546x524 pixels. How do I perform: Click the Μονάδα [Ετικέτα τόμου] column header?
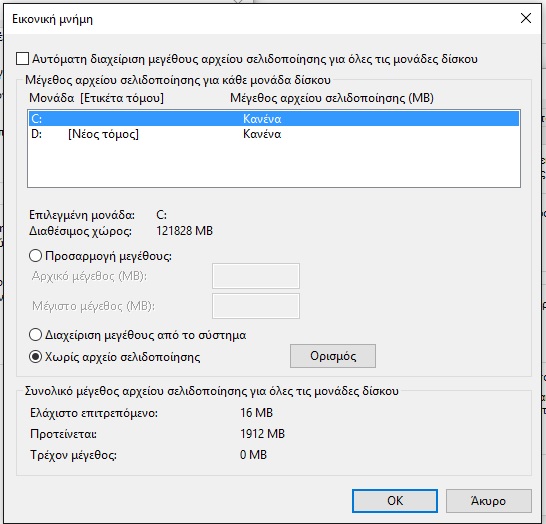[x=96, y=98]
